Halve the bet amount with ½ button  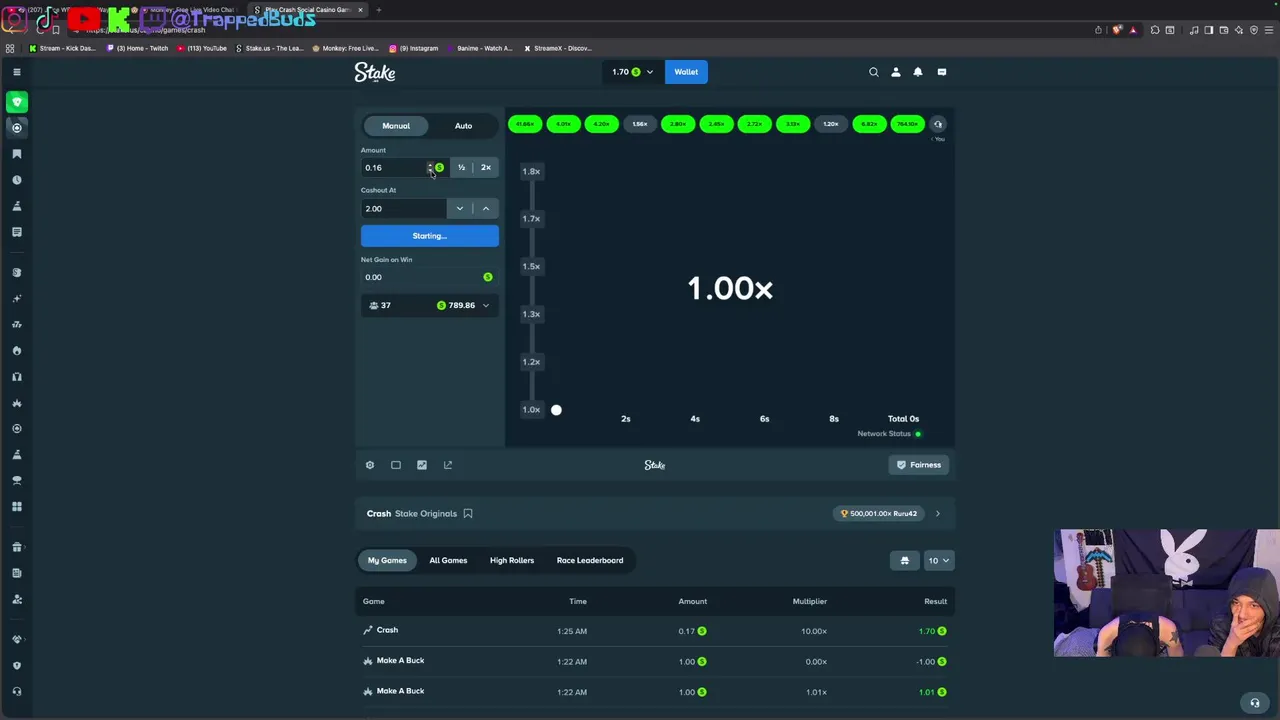coord(461,168)
